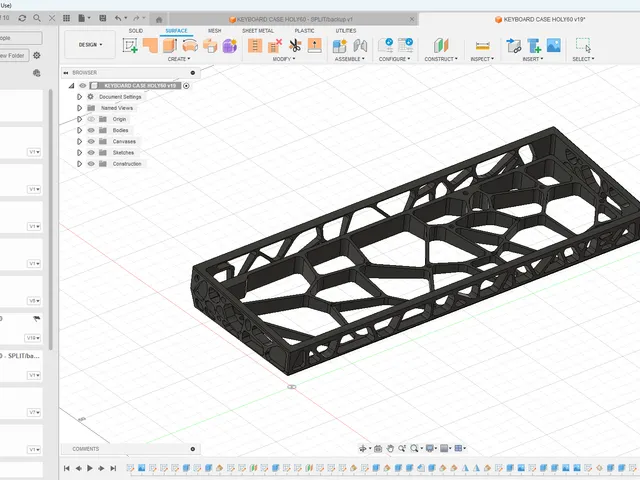Click the Save icon in top bar

(x=103, y=18)
